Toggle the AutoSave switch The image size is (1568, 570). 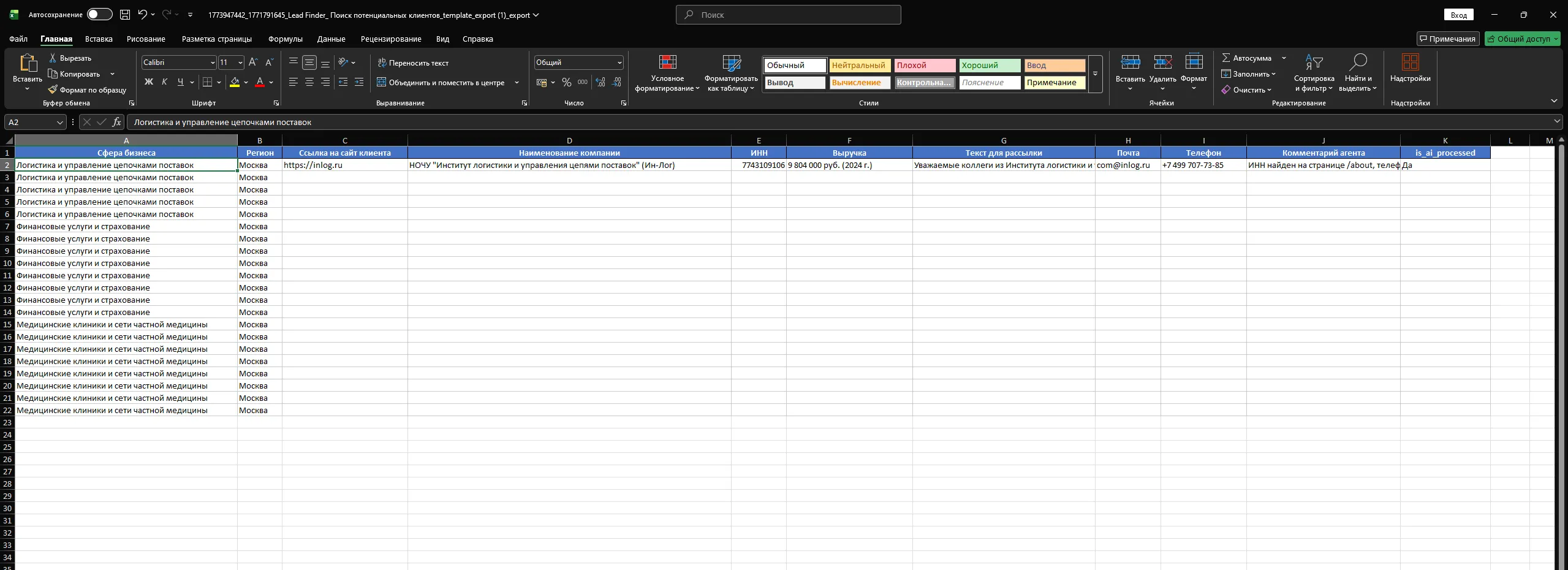coord(99,15)
